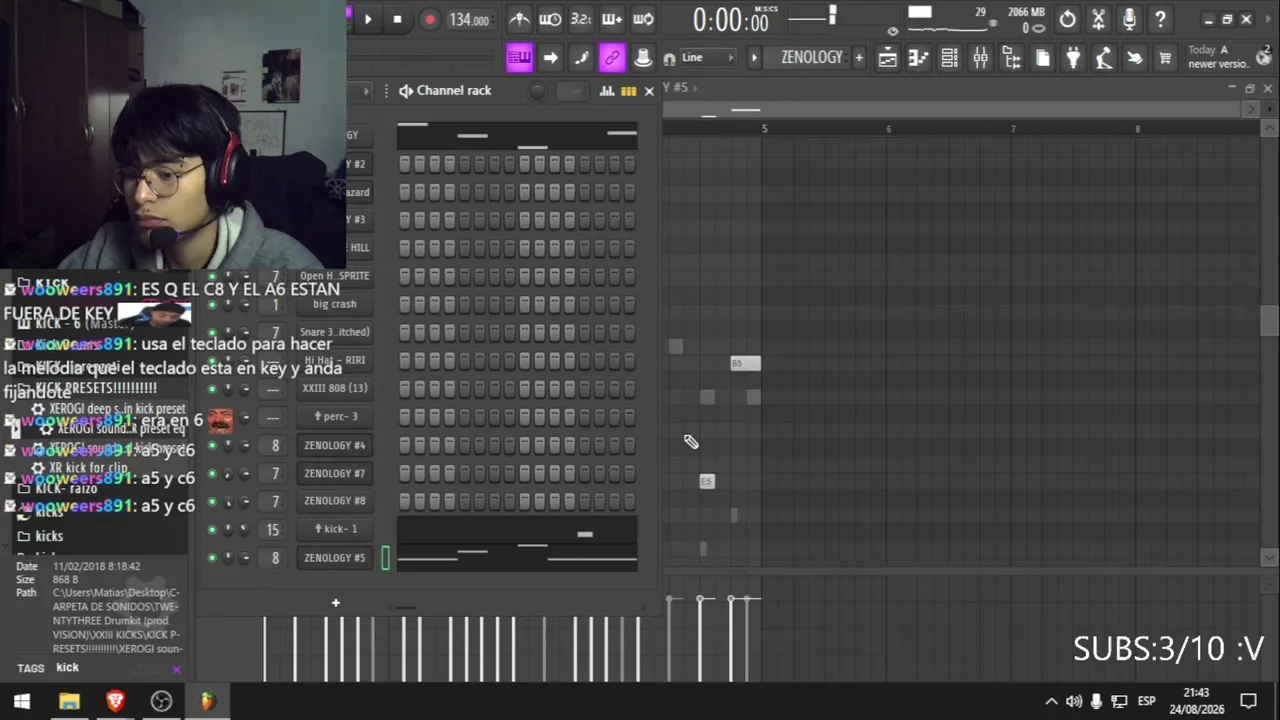Click the kick tag in browser
The height and width of the screenshot is (720, 1280).
(67, 667)
